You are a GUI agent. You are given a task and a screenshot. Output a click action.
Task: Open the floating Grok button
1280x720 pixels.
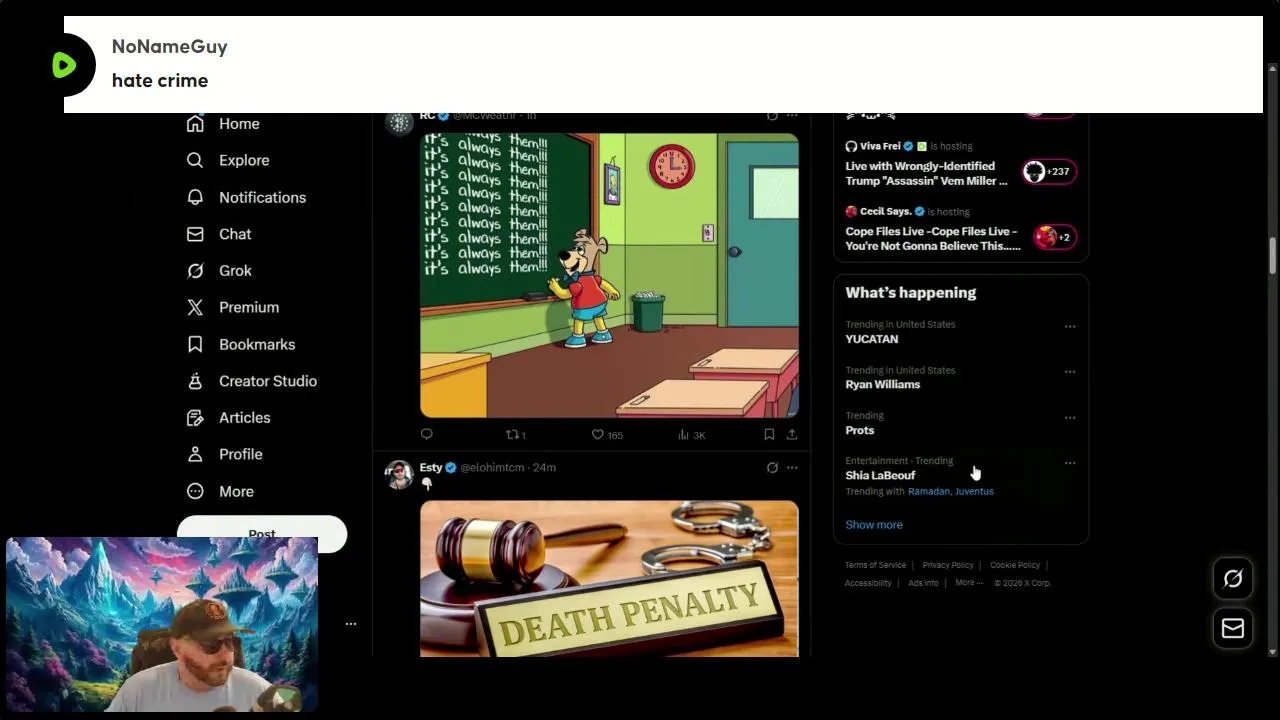pyautogui.click(x=1233, y=579)
